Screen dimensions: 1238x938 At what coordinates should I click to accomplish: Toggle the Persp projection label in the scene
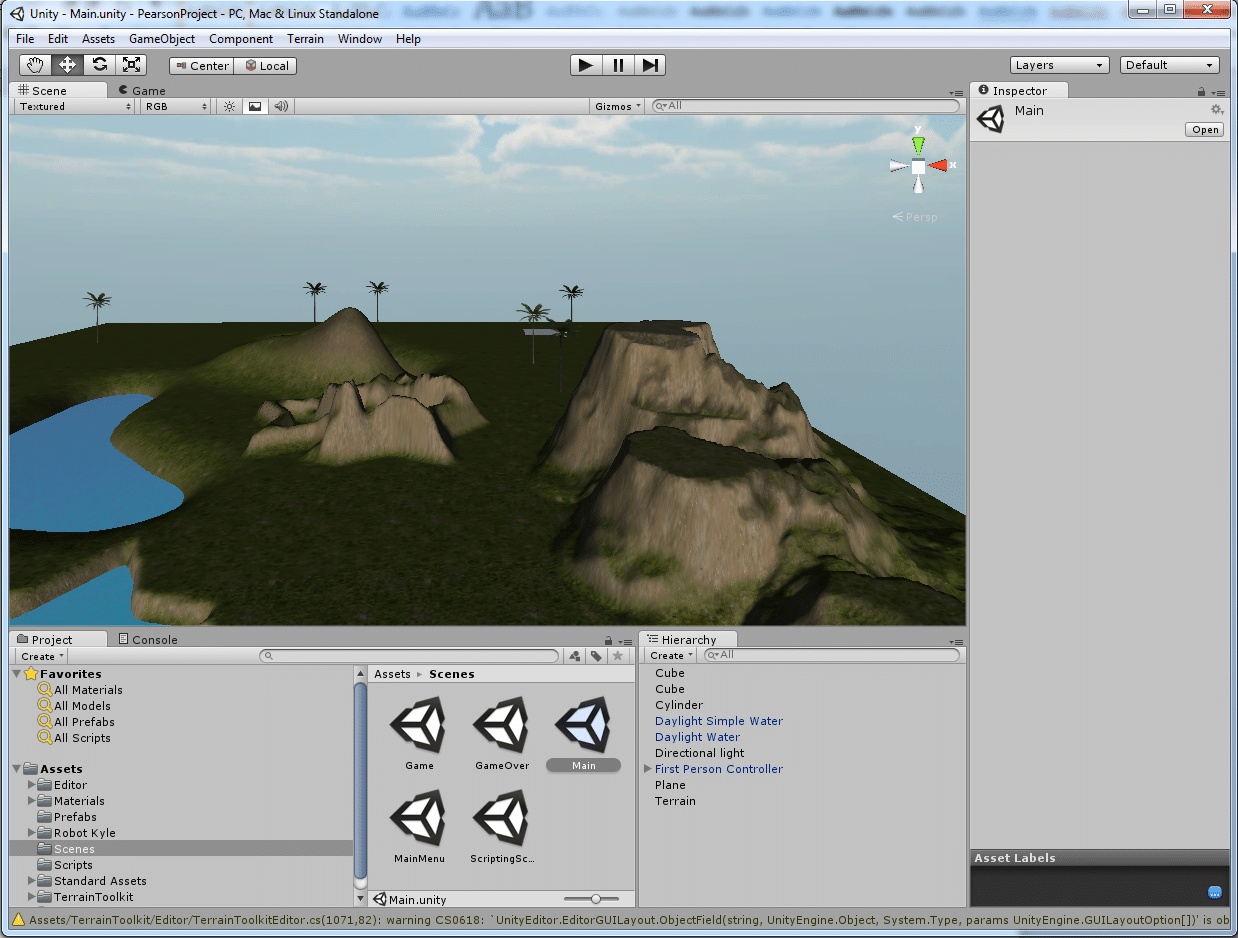pos(916,217)
